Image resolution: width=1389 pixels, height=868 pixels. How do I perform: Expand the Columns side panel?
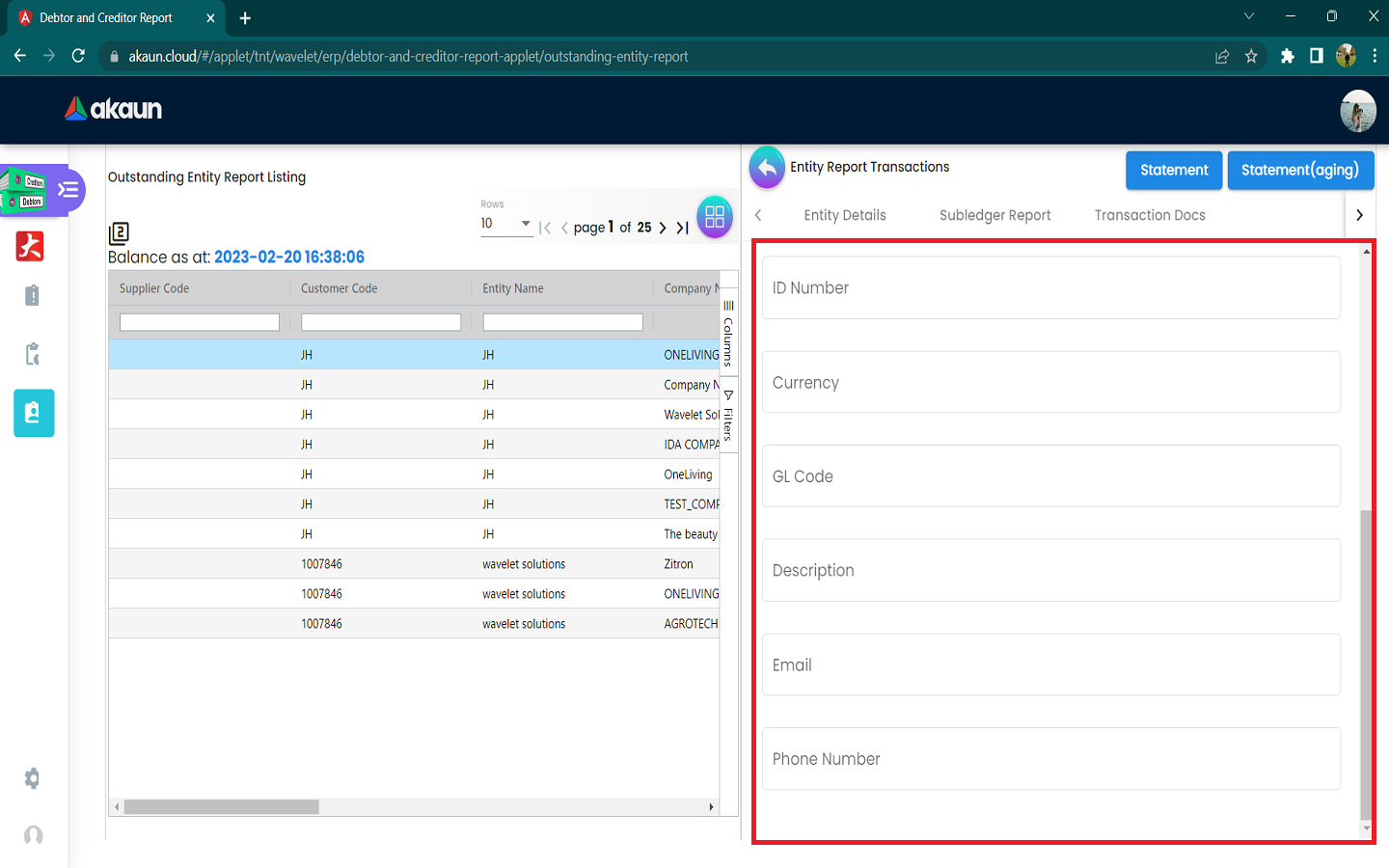728,333
